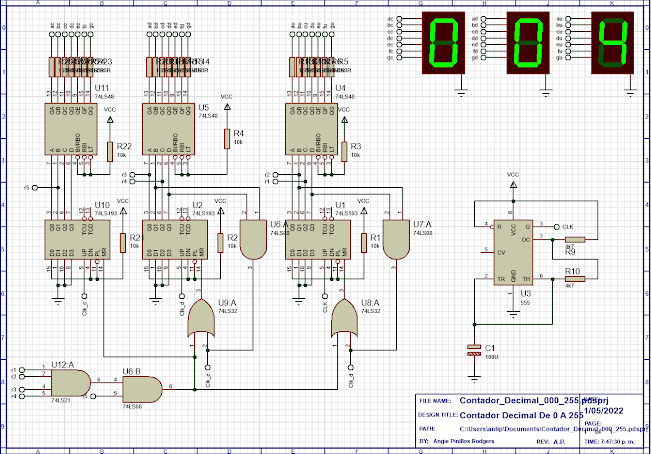Click the 'FILE NAME:' label
Image resolution: width=651 pixels, height=454 pixels.
(x=435, y=401)
